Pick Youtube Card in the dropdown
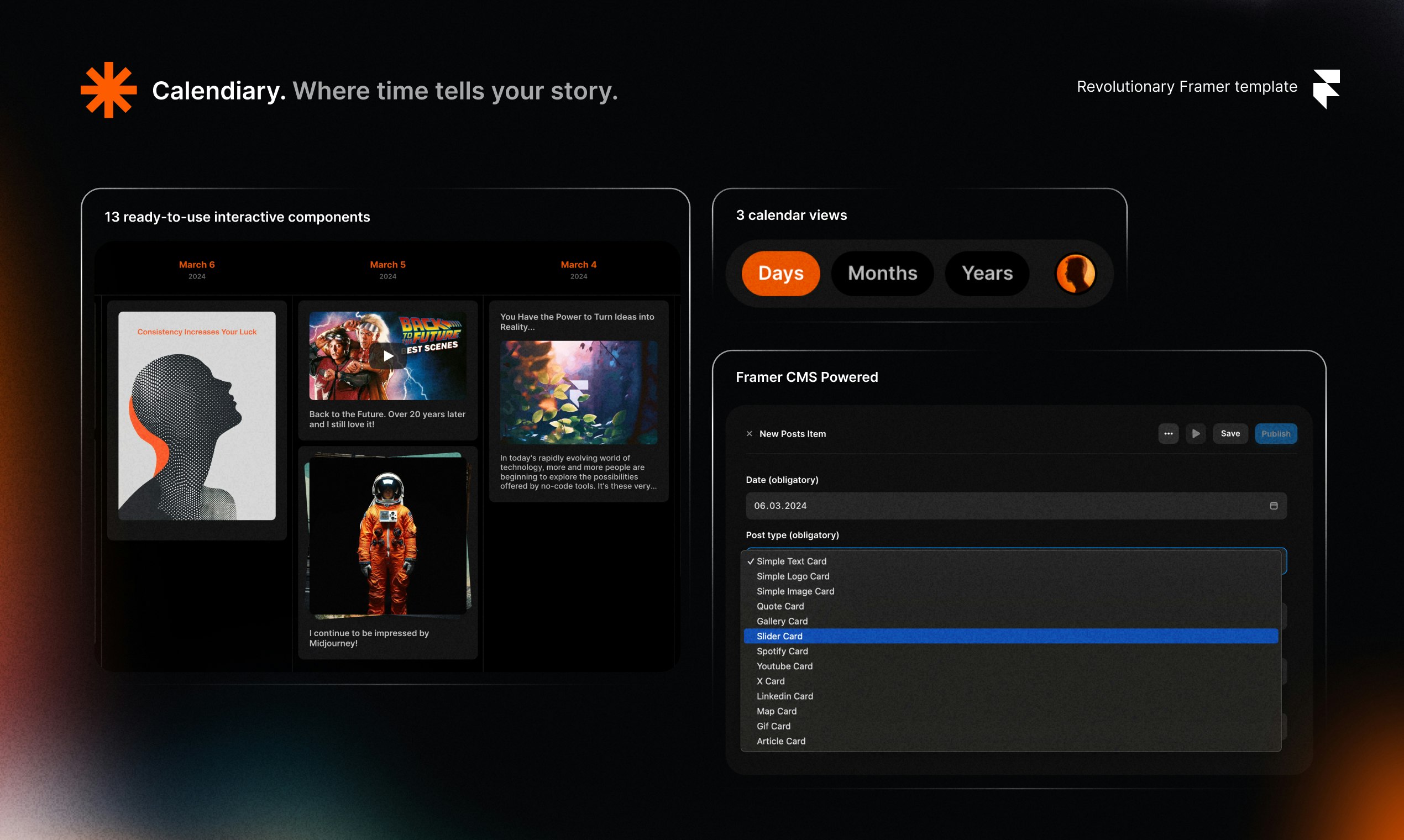The image size is (1404, 840). [x=1010, y=666]
